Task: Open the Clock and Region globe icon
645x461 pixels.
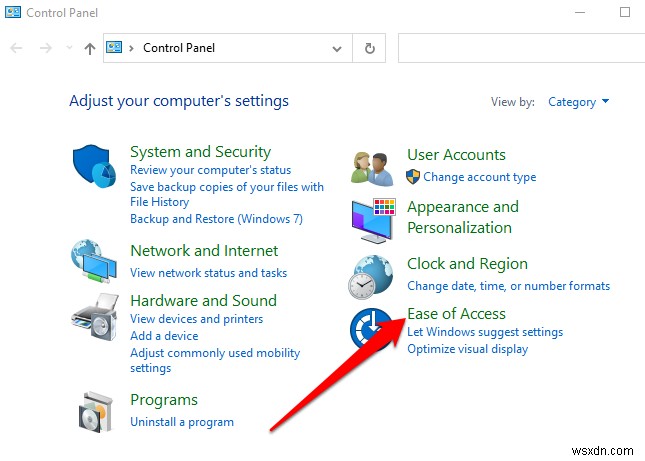Action: (371, 277)
